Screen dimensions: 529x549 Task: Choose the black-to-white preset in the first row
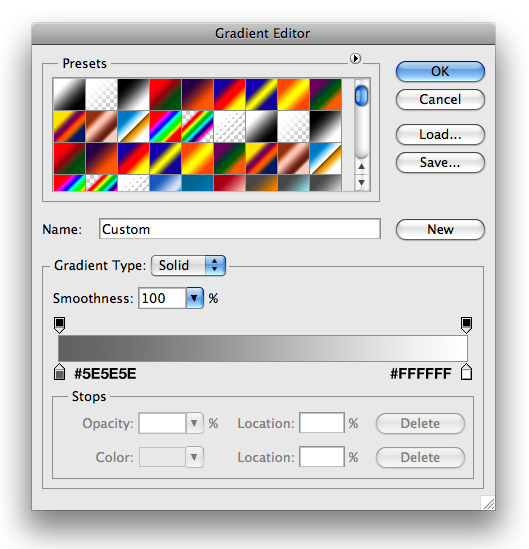tap(133, 95)
